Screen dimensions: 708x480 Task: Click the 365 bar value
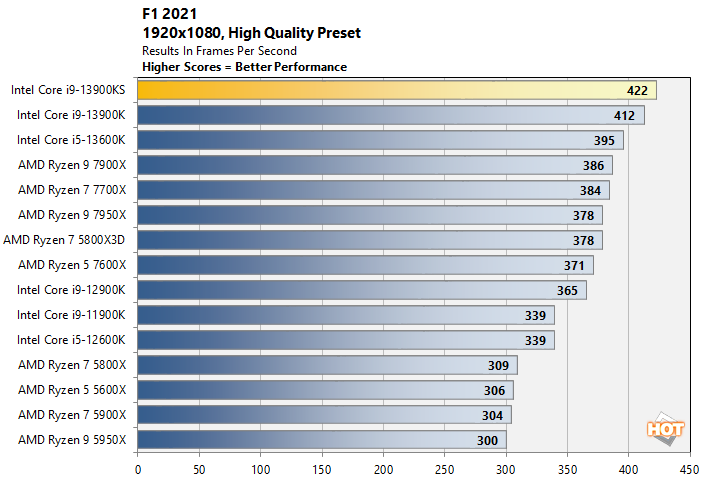tap(567, 290)
